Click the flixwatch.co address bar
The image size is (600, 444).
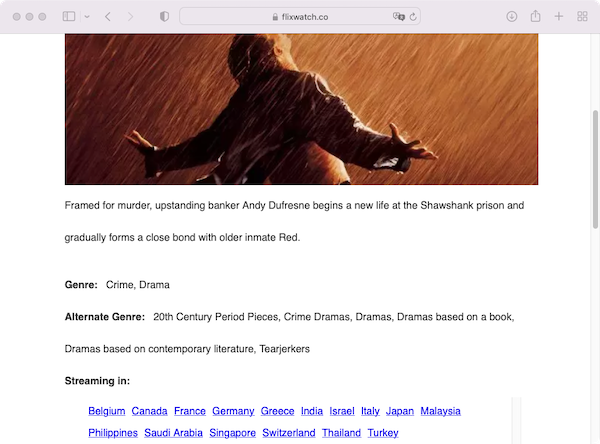pyautogui.click(x=300, y=16)
